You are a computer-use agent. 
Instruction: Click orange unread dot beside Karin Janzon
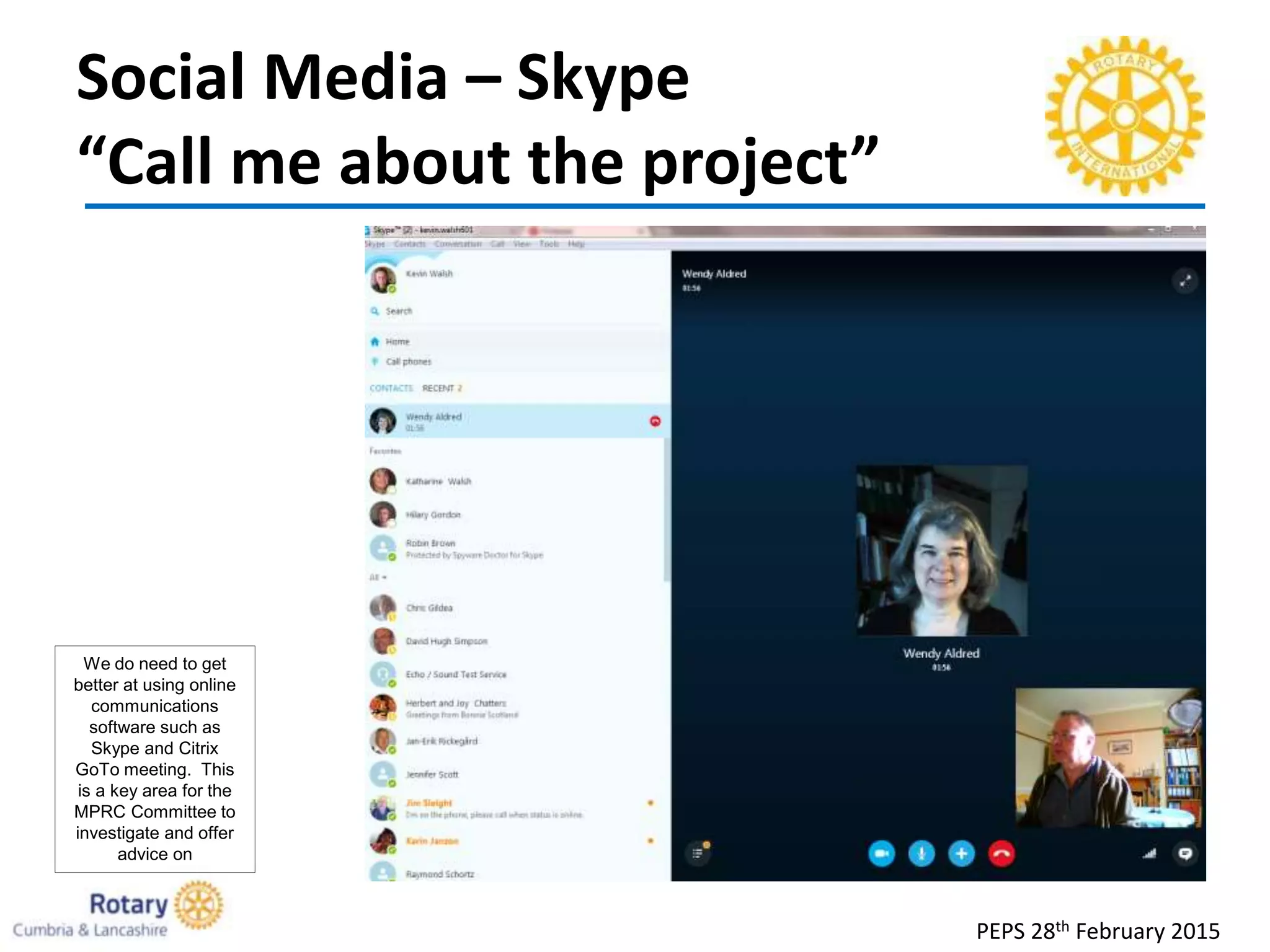[651, 841]
